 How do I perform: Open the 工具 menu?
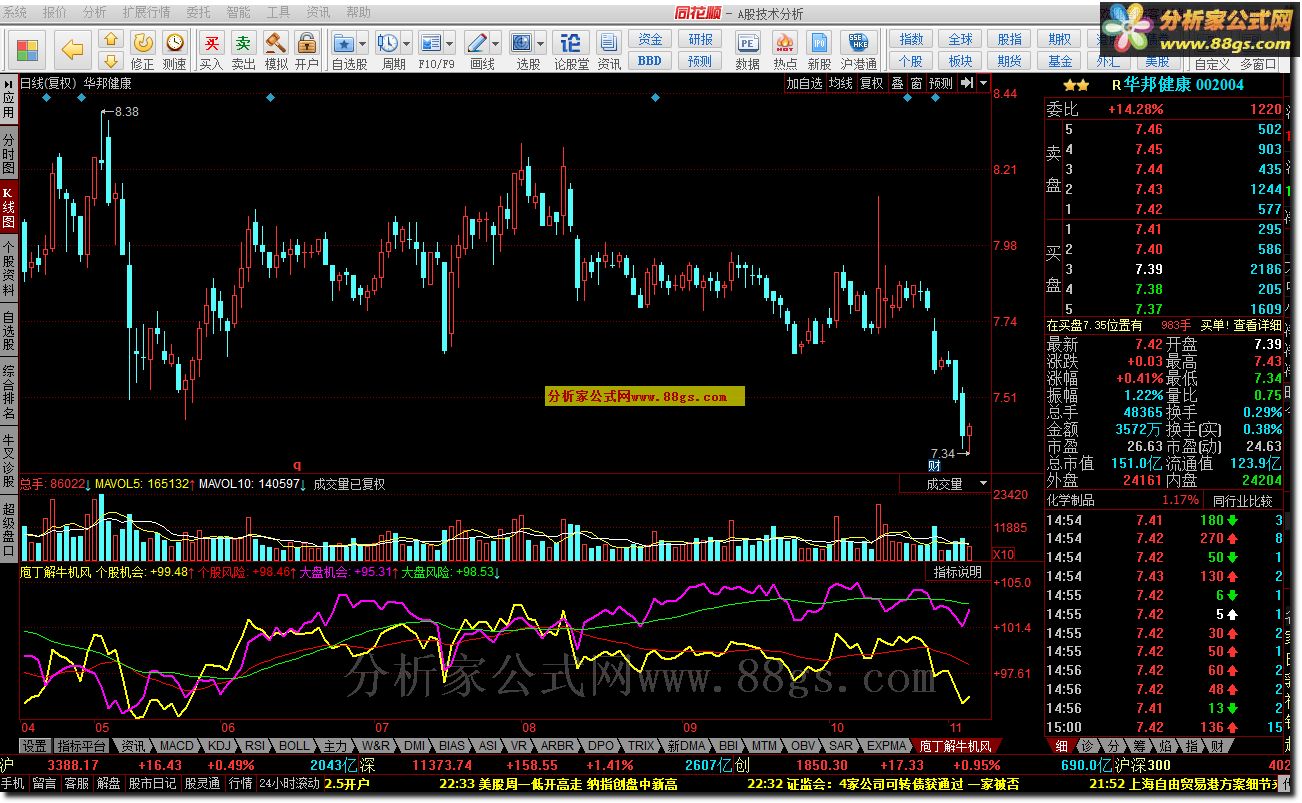(278, 13)
